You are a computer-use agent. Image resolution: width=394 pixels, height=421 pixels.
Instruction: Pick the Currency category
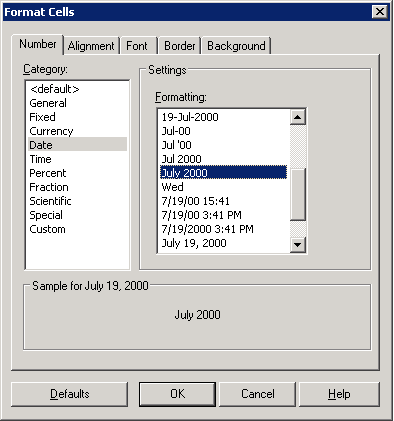tap(77, 131)
